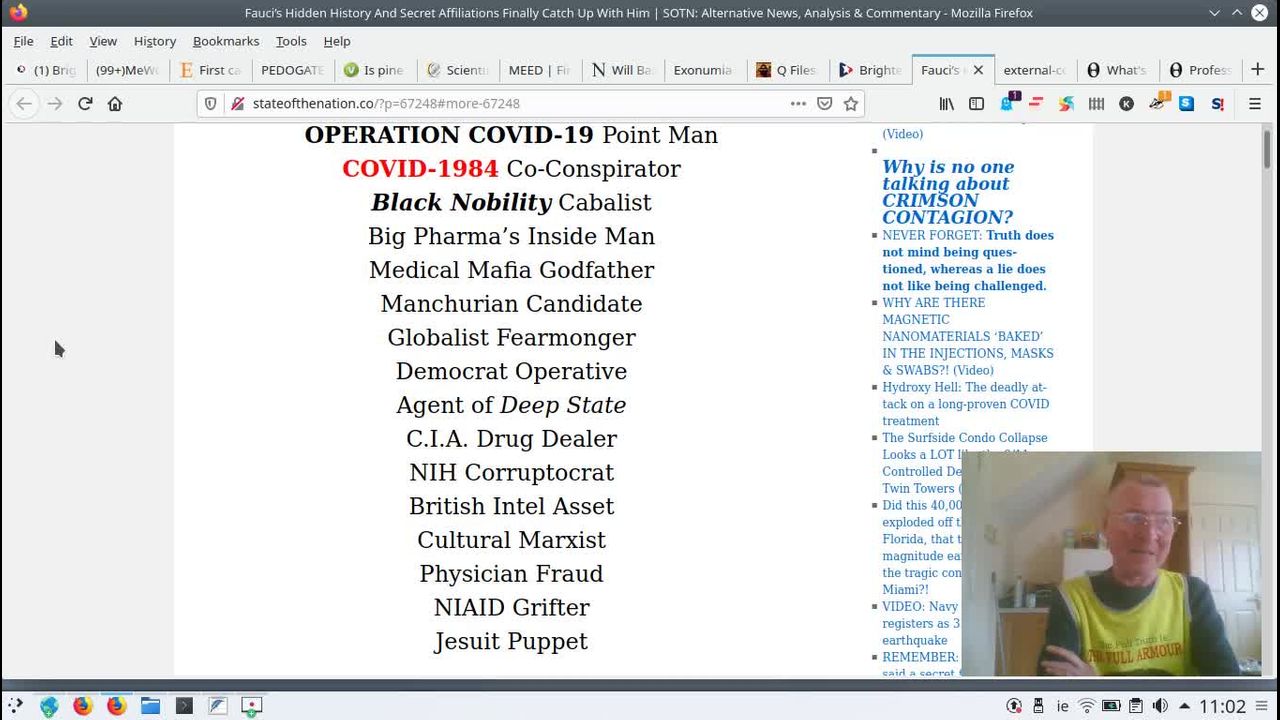Open the Firefox hamburger menu

tap(1255, 103)
